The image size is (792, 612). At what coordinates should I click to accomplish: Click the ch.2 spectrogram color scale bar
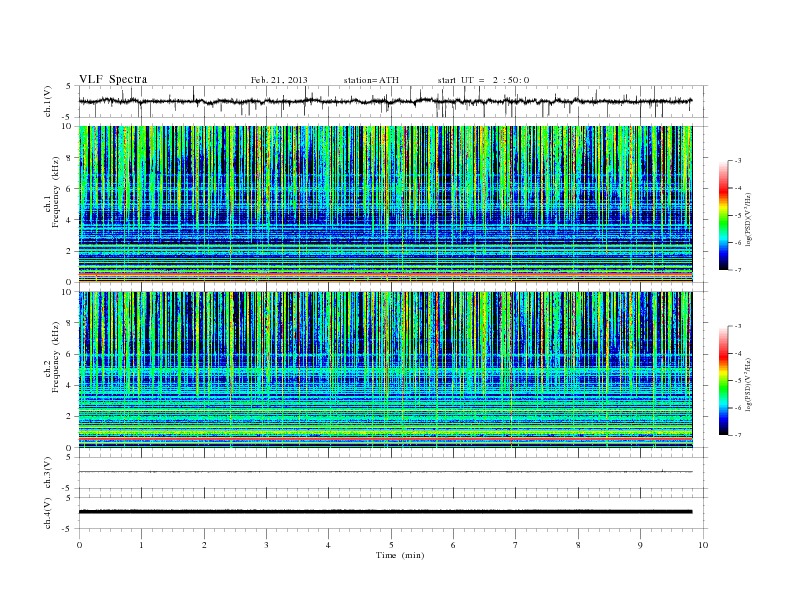click(724, 381)
